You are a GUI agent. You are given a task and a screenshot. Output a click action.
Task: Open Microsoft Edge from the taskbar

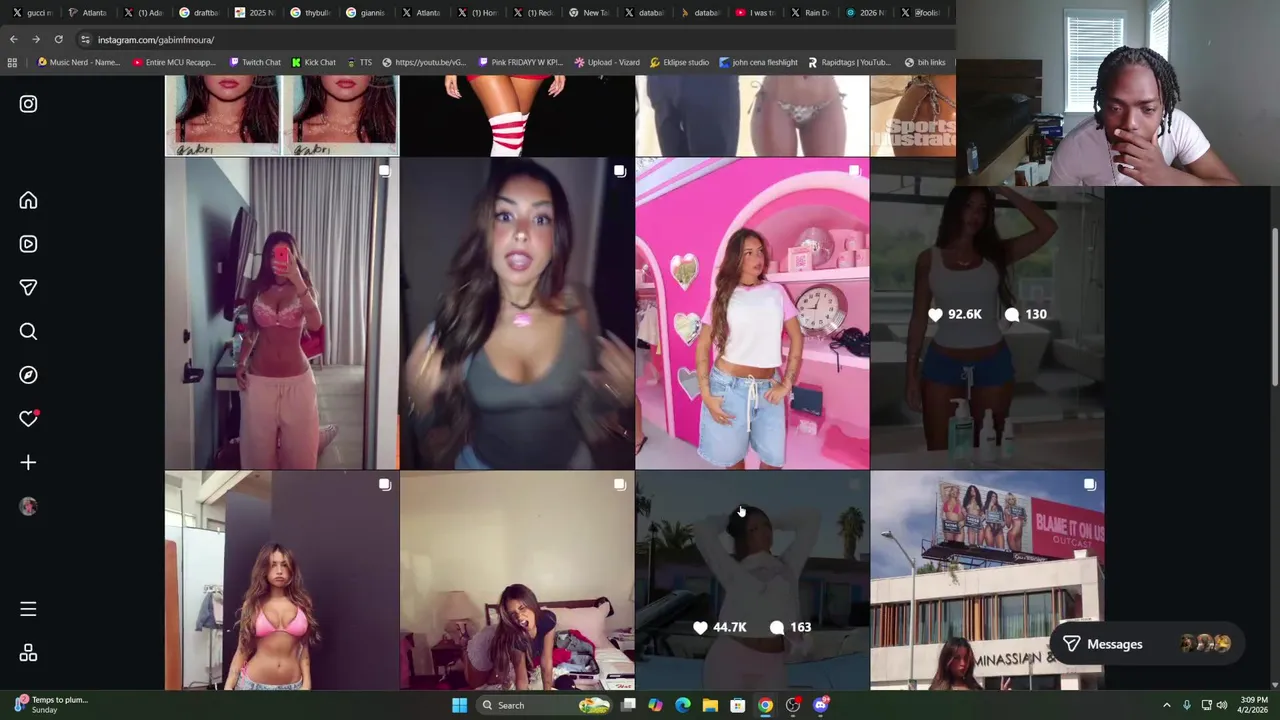coord(682,706)
